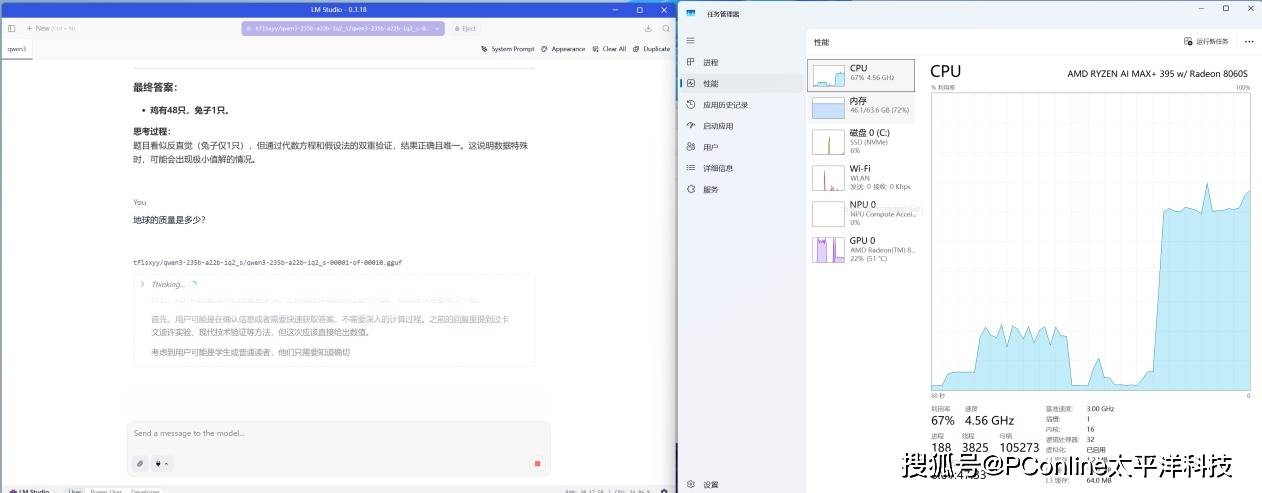1262x493 pixels.
Task: Open the LM Studio downloads icon
Action: coord(648,28)
